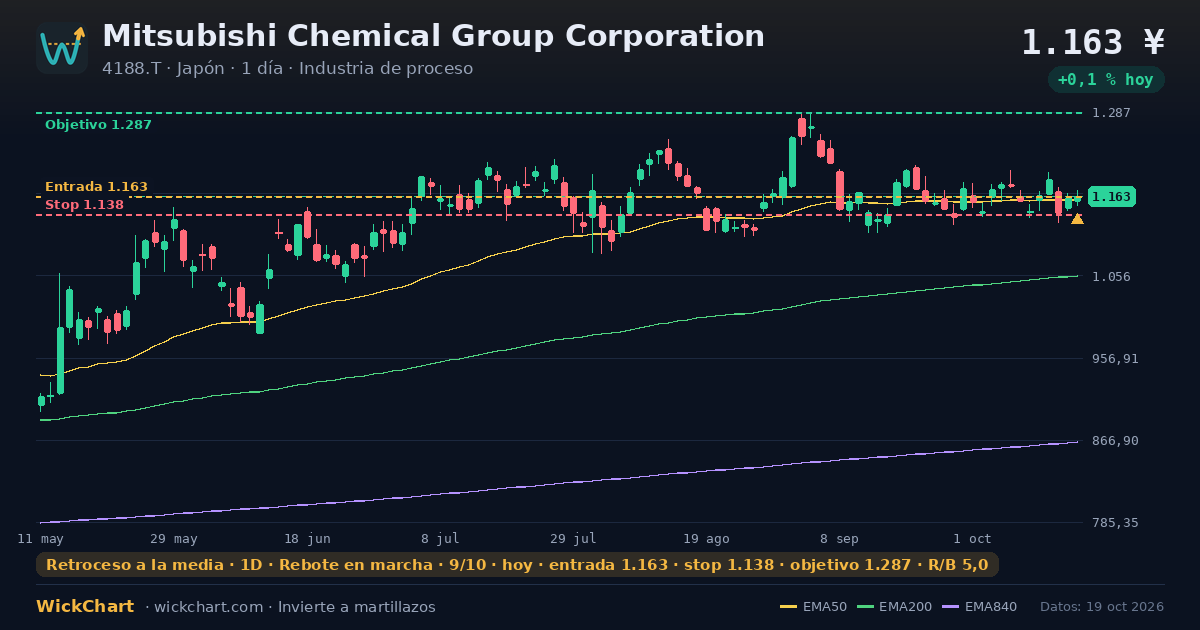The width and height of the screenshot is (1200, 630).
Task: Click the large price 1.163 ¥
Action: [1093, 42]
